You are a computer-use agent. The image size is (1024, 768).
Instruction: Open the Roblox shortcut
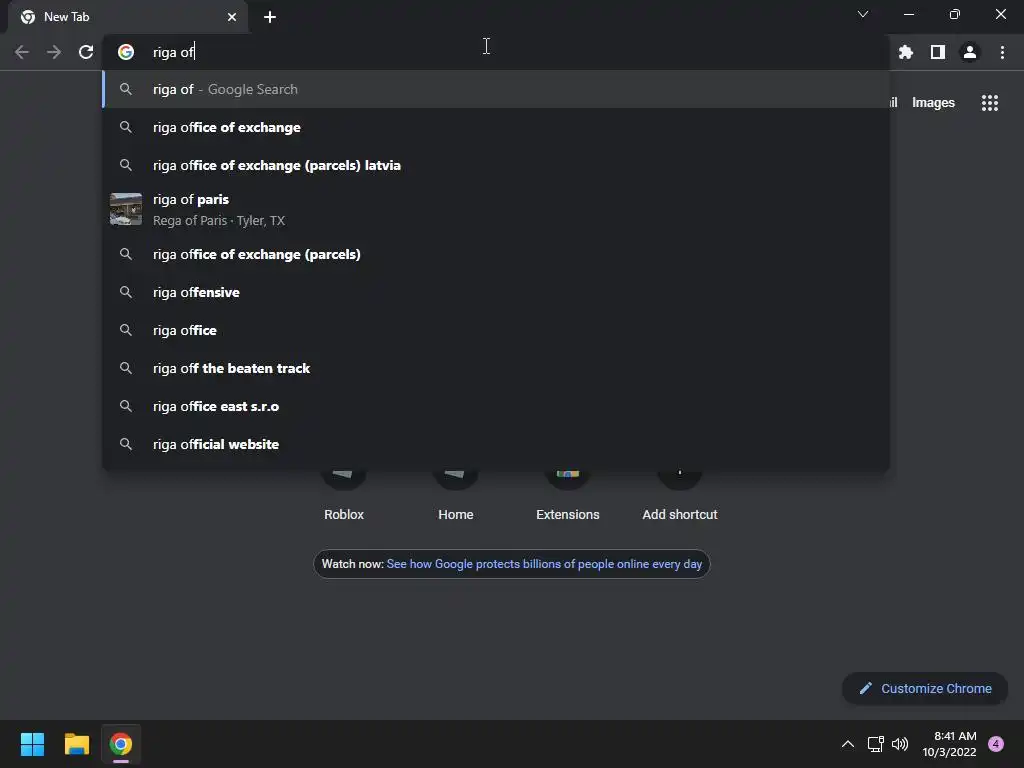tap(344, 494)
